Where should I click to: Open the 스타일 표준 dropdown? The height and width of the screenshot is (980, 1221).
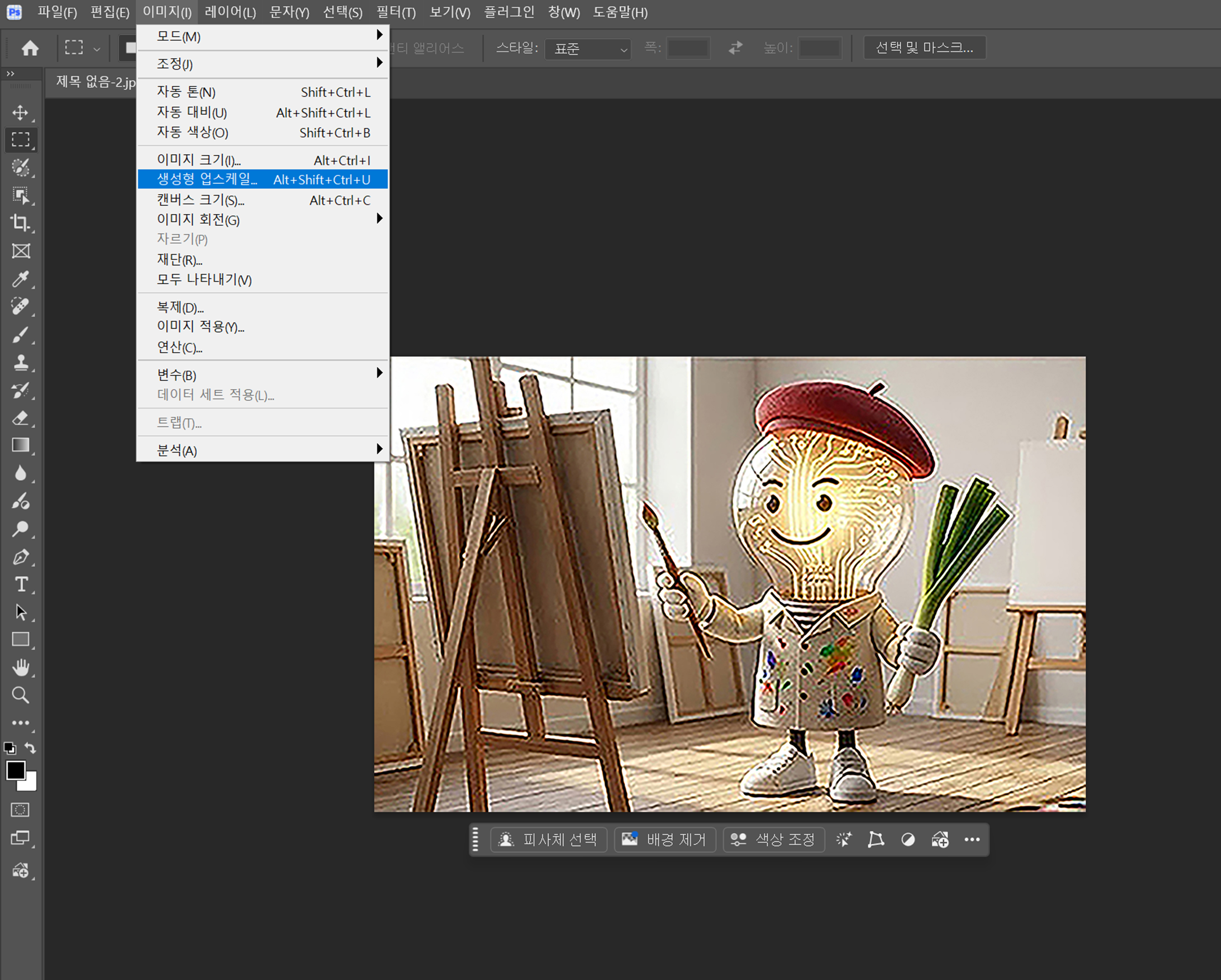point(588,49)
